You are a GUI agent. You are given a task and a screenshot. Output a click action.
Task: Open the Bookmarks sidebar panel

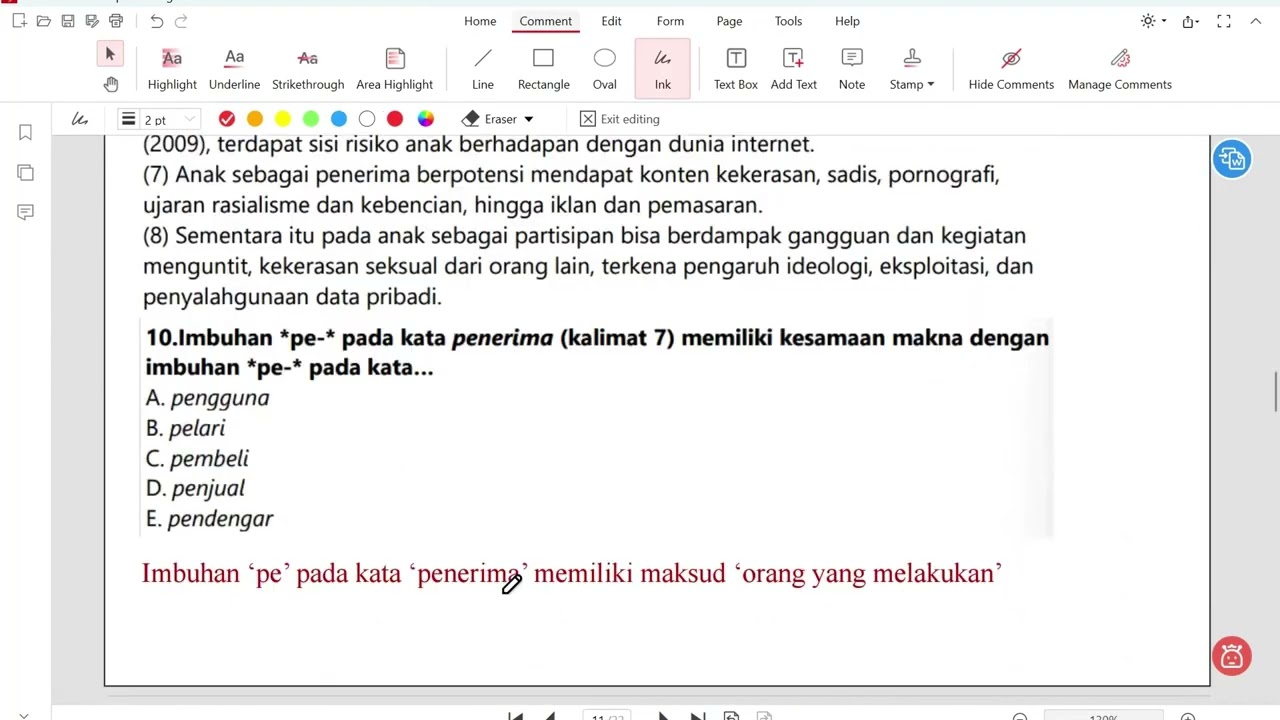pos(26,132)
